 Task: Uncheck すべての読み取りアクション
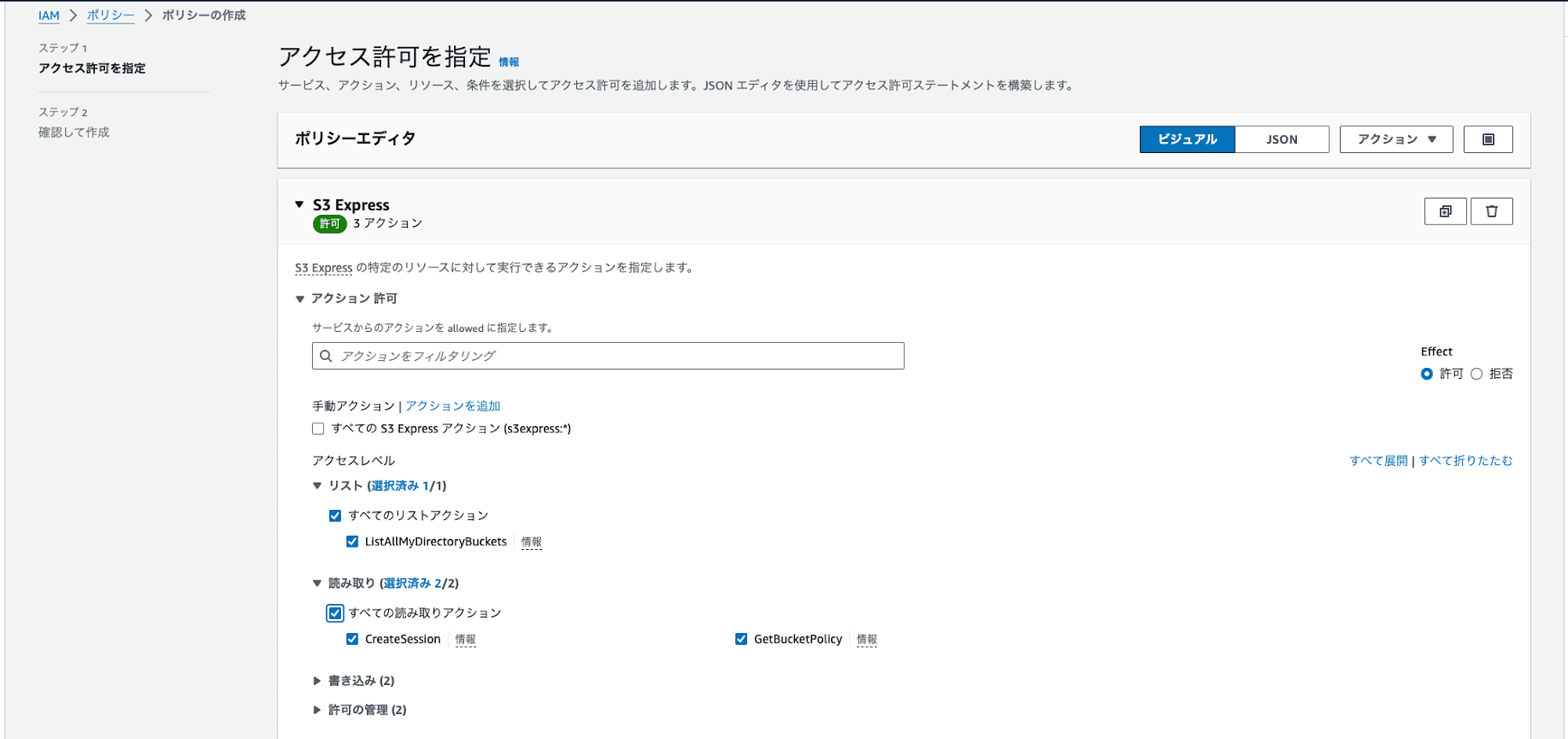(335, 613)
